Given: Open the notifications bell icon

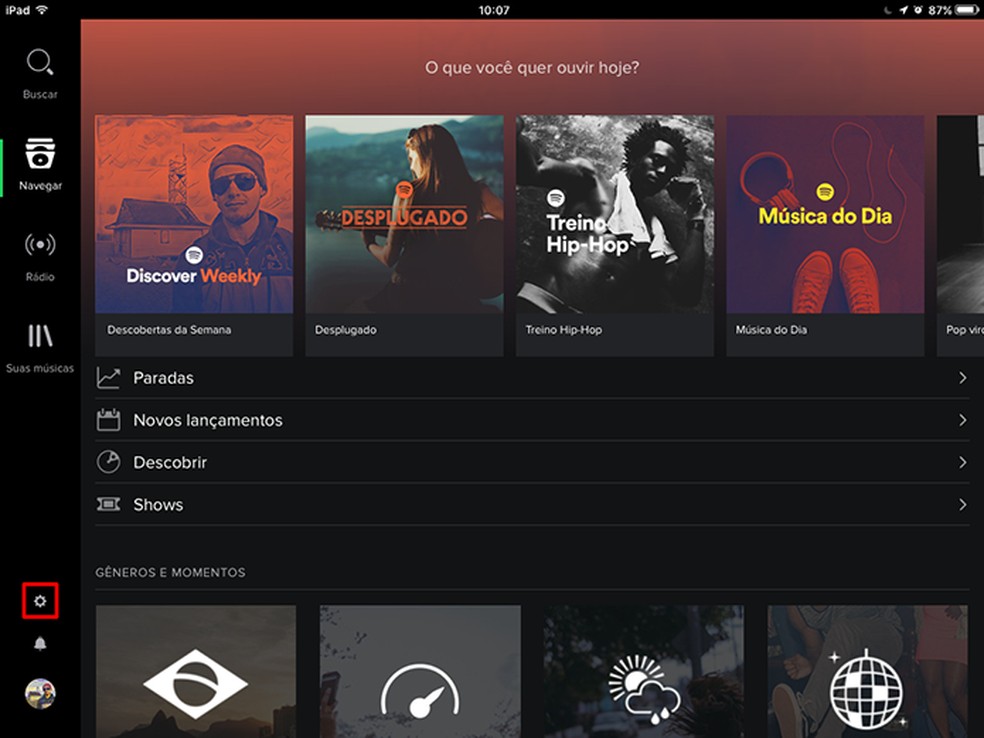Looking at the screenshot, I should click(39, 644).
